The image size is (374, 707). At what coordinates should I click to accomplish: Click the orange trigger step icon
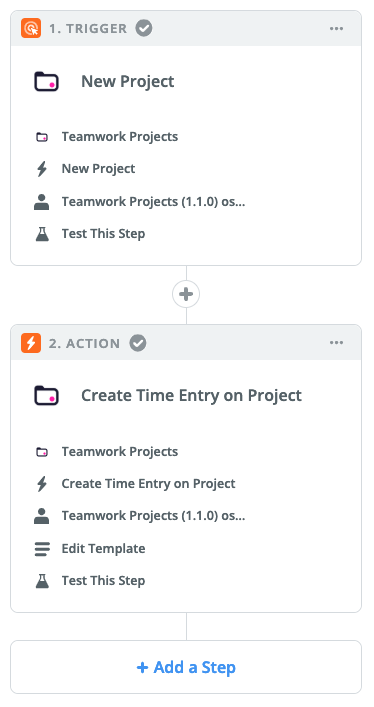pyautogui.click(x=31, y=28)
